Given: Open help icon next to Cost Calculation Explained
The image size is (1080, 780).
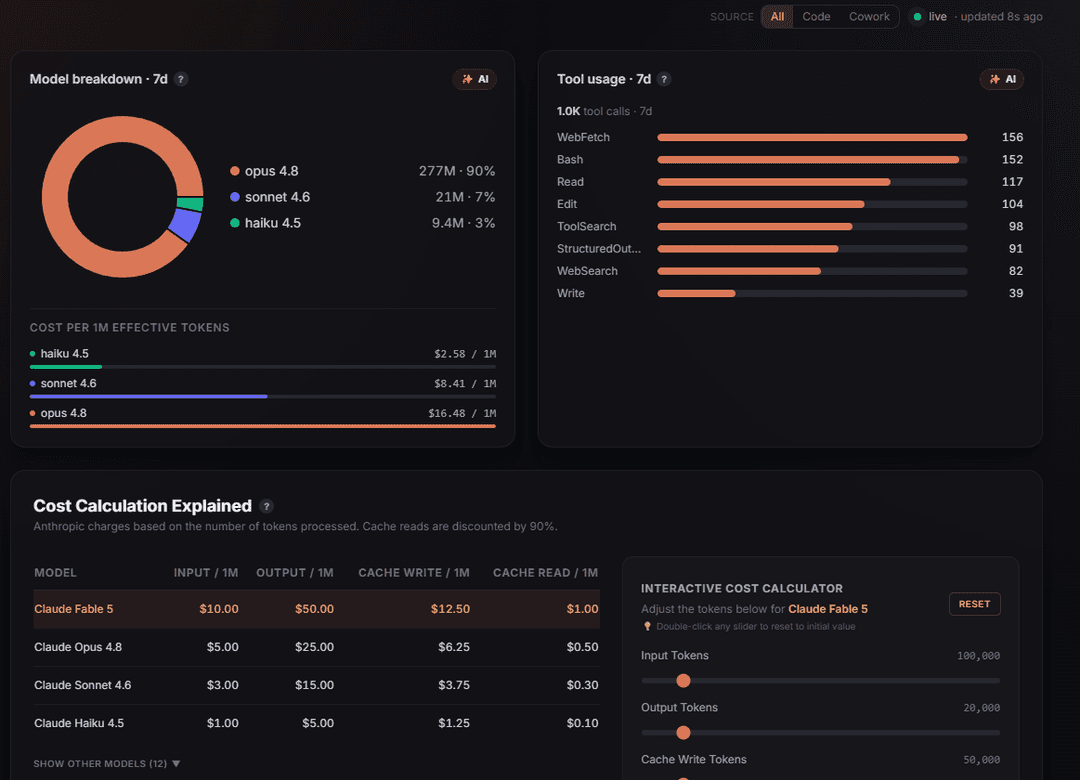Looking at the screenshot, I should pos(267,506).
